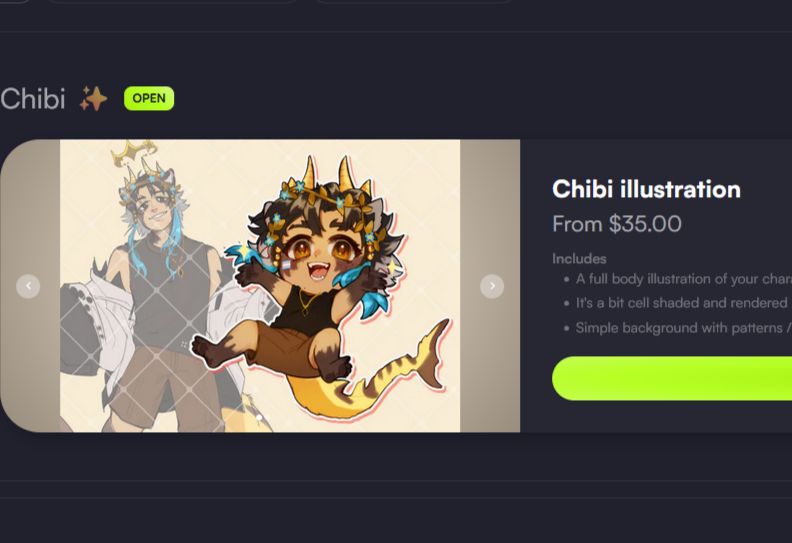Open the Chibi illustration title link
The height and width of the screenshot is (543, 792).
646,189
